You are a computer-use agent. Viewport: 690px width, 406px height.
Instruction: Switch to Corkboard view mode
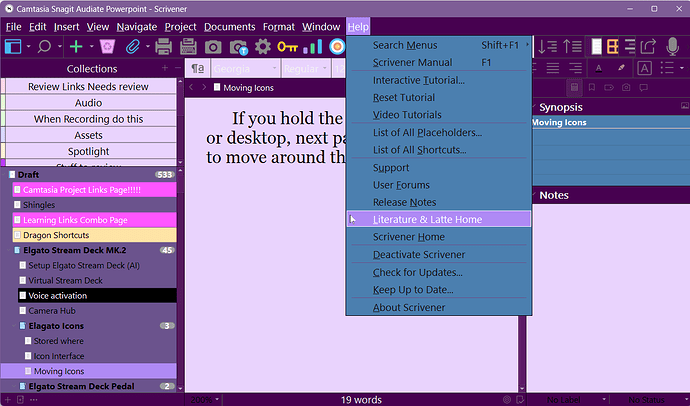pyautogui.click(x=613, y=46)
